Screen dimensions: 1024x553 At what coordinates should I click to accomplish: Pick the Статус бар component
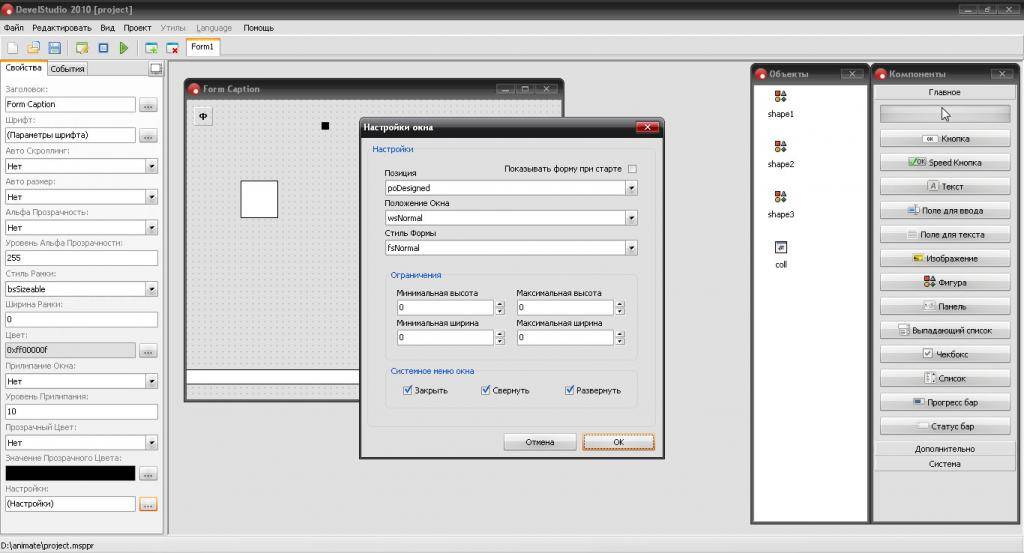[x=945, y=426]
